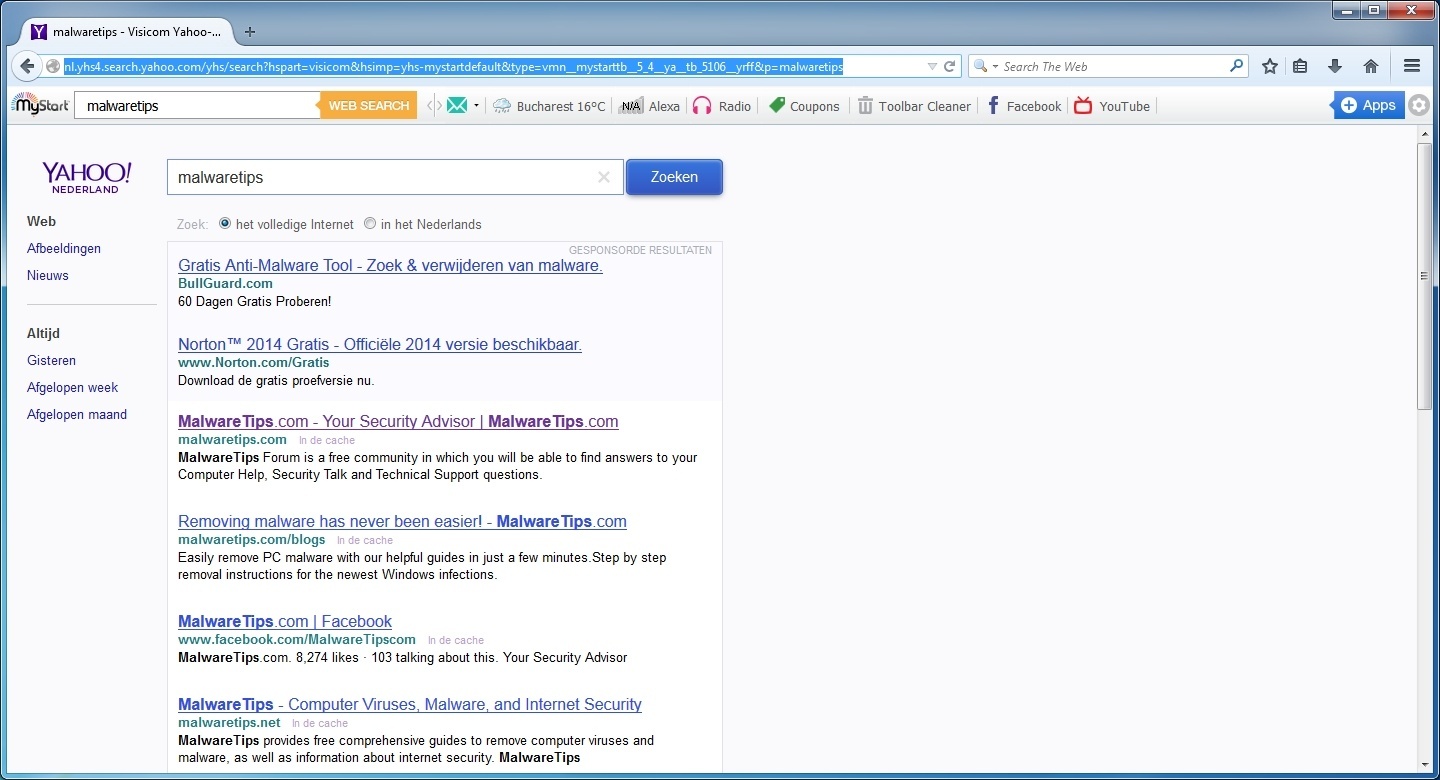Viewport: 1440px width, 780px height.
Task: Launch Toolbar Cleaner from MyStart toolbar
Action: tap(914, 106)
